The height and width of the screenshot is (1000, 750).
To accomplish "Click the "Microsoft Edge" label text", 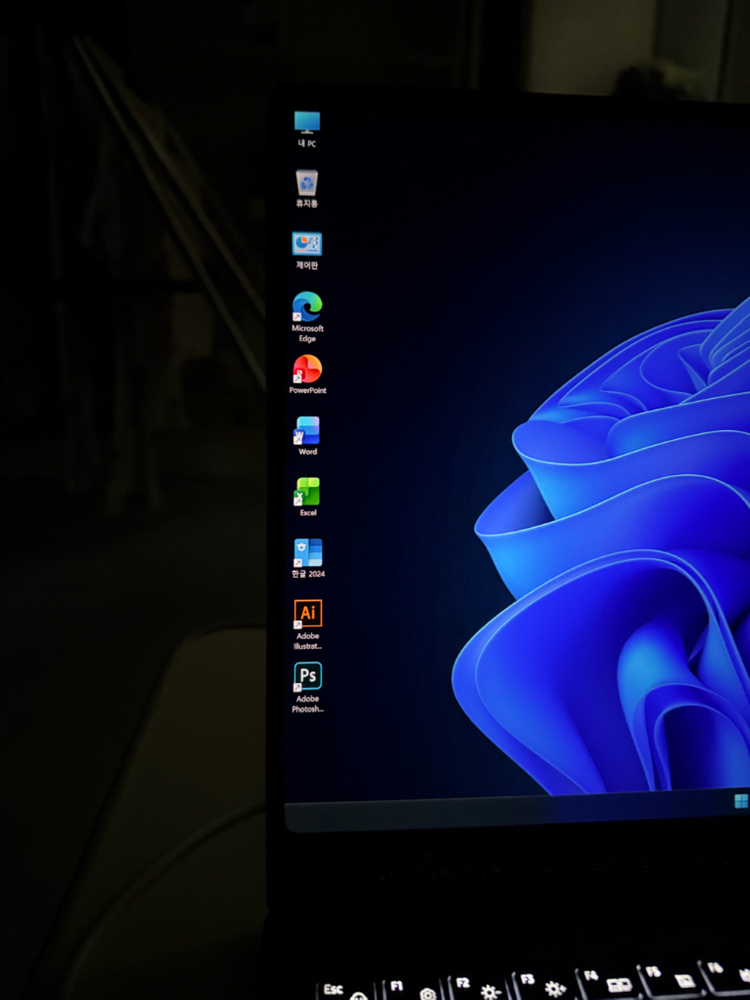I will 308,333.
